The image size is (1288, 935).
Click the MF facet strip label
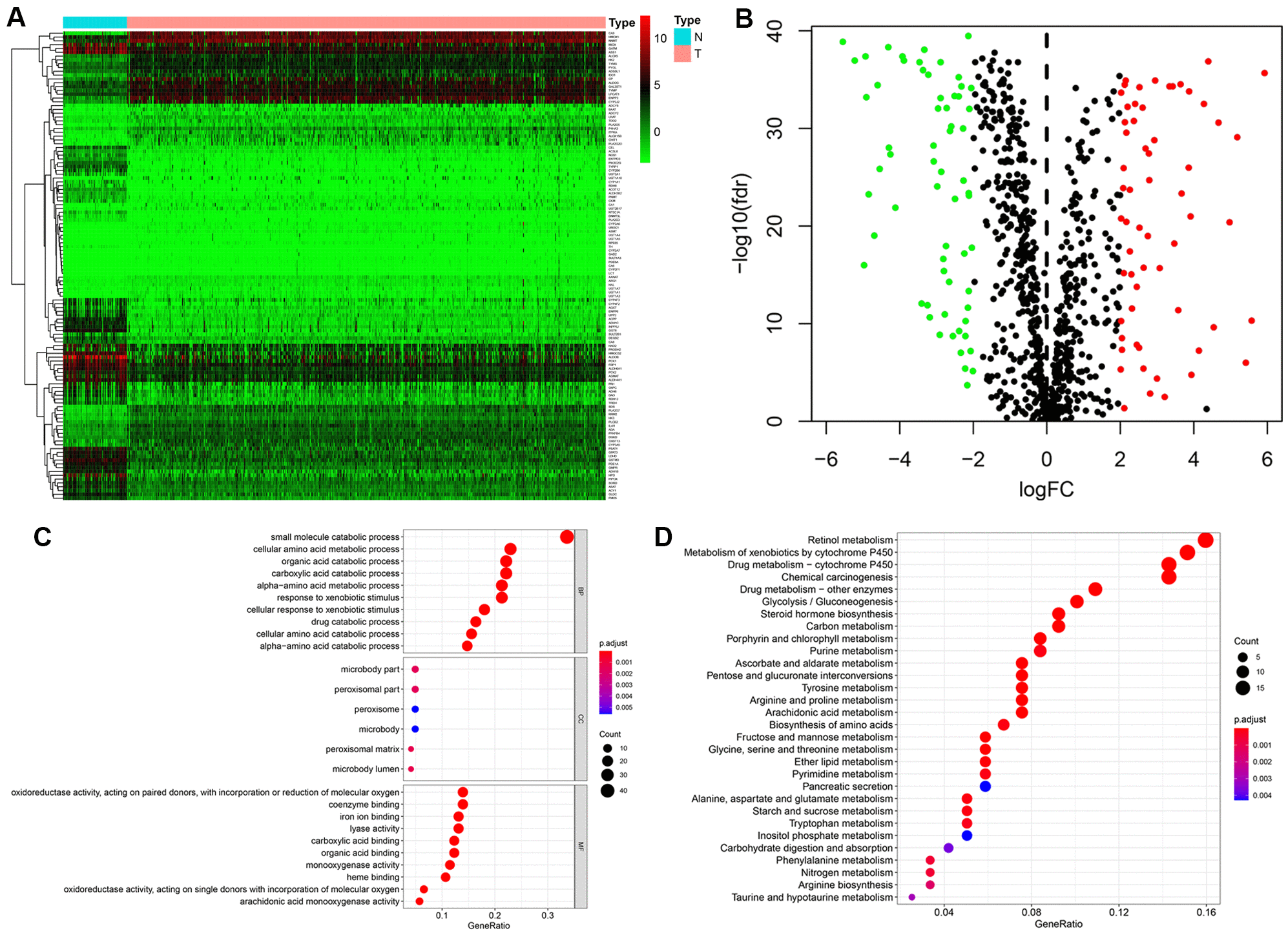click(581, 846)
